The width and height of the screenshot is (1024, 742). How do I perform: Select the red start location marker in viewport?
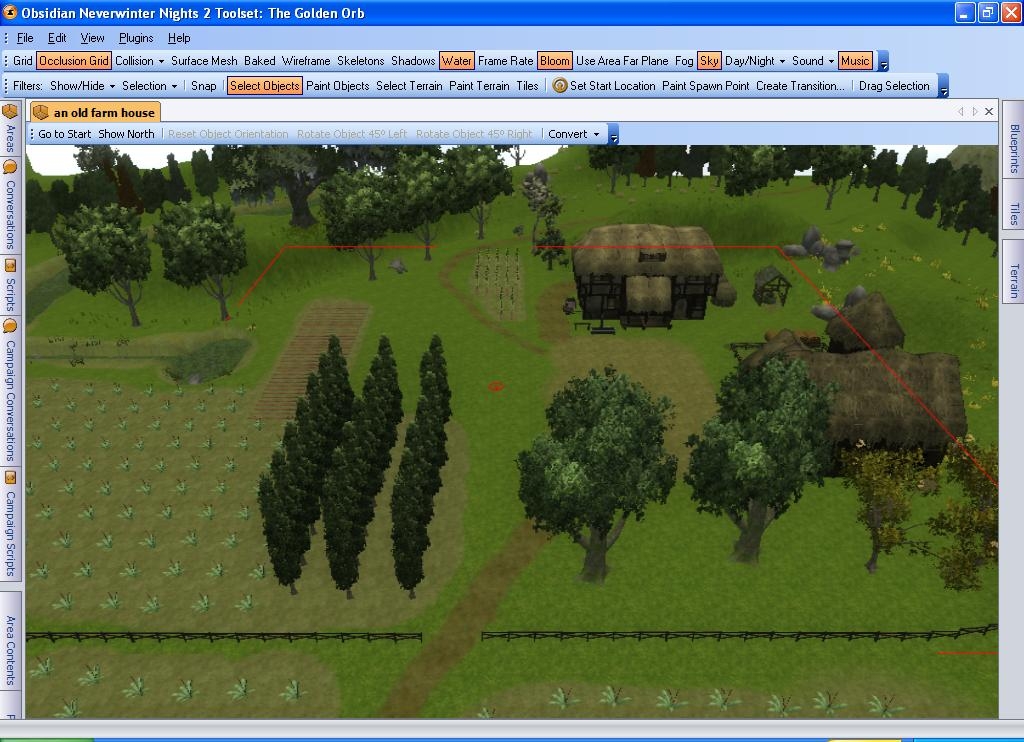tap(496, 386)
